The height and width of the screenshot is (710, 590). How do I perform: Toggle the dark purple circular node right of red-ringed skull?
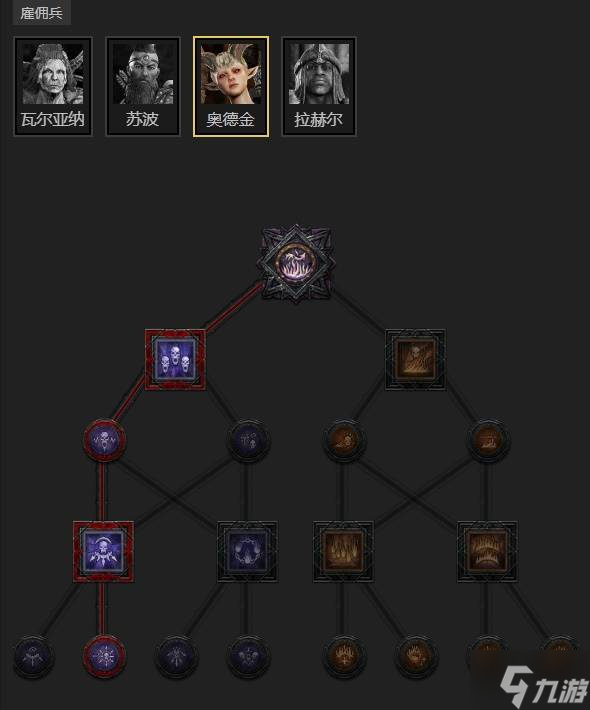247,440
